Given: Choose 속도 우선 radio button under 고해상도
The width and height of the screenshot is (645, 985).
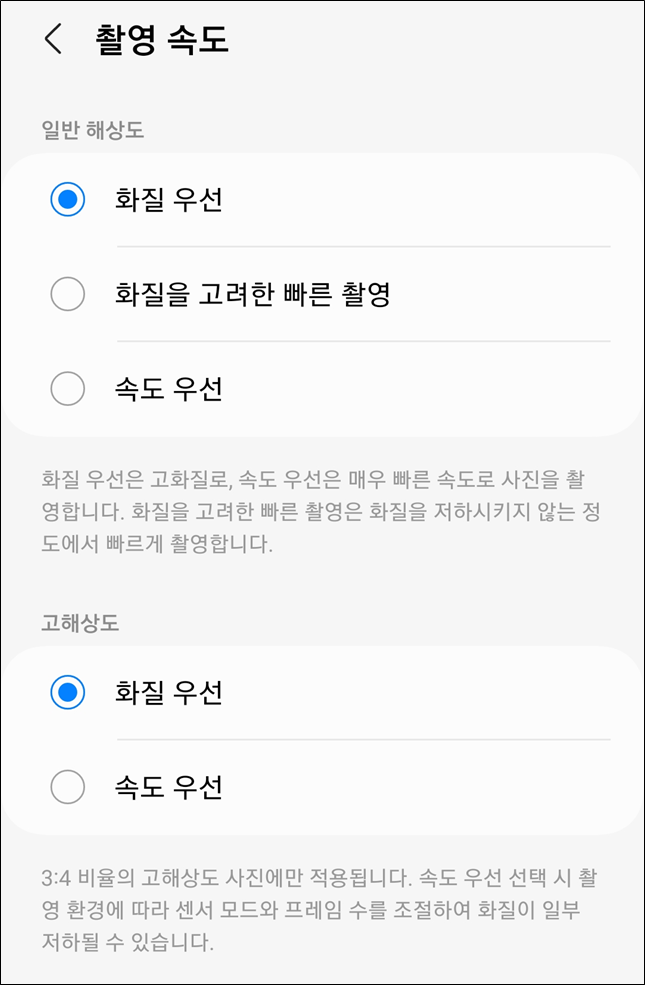Looking at the screenshot, I should 68,788.
